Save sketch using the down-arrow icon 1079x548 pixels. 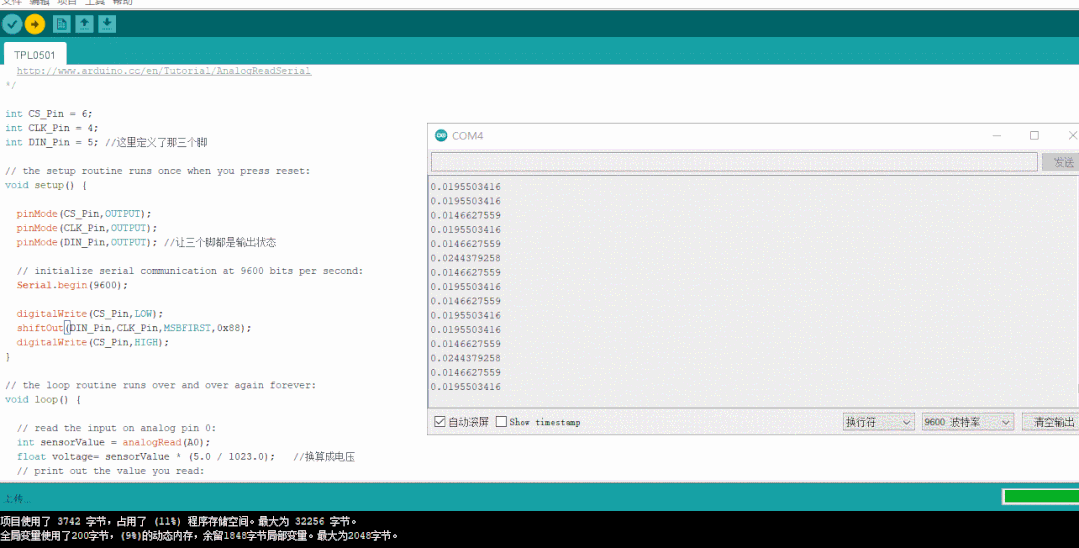pos(107,24)
